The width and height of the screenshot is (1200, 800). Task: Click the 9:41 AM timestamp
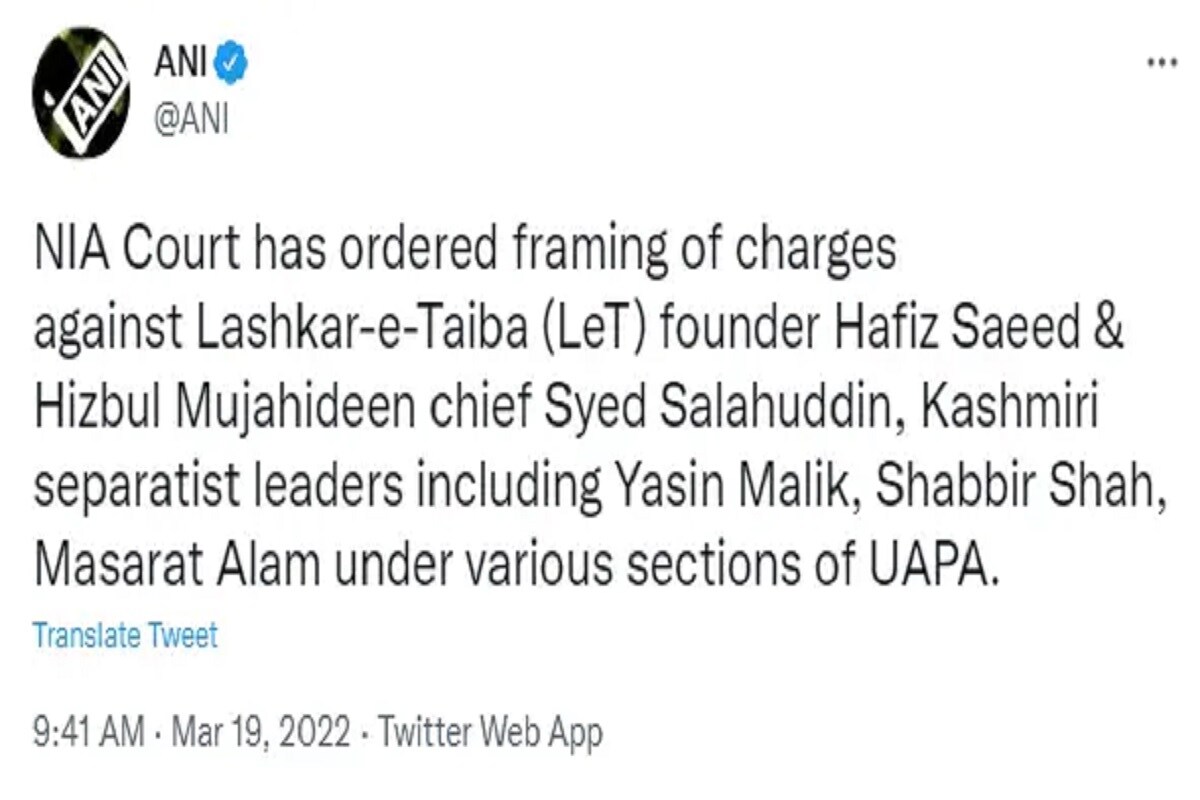88,735
